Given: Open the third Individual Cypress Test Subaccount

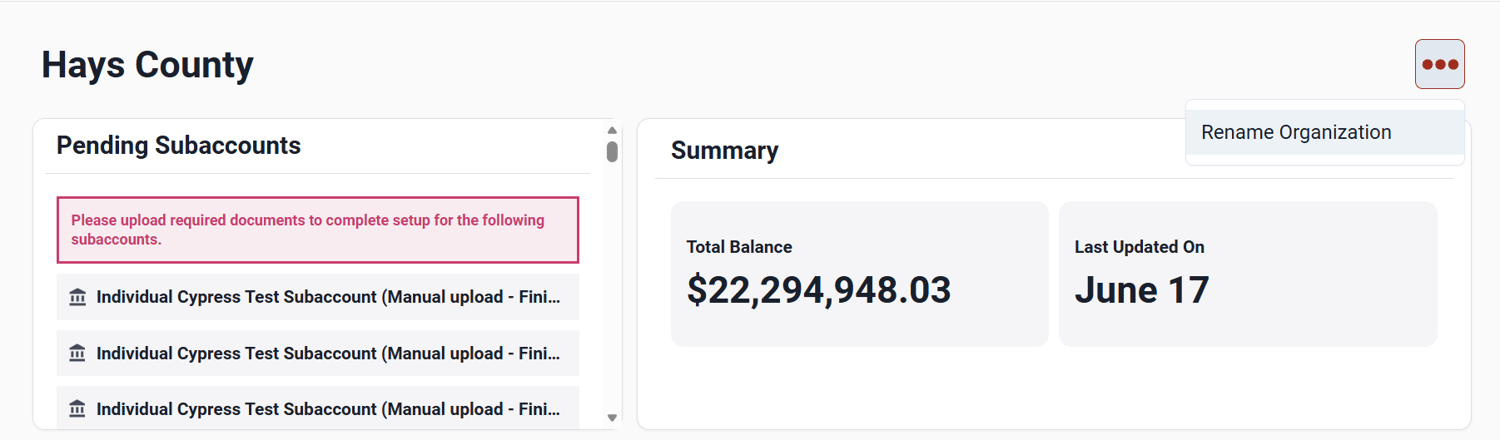Looking at the screenshot, I should point(327,409).
